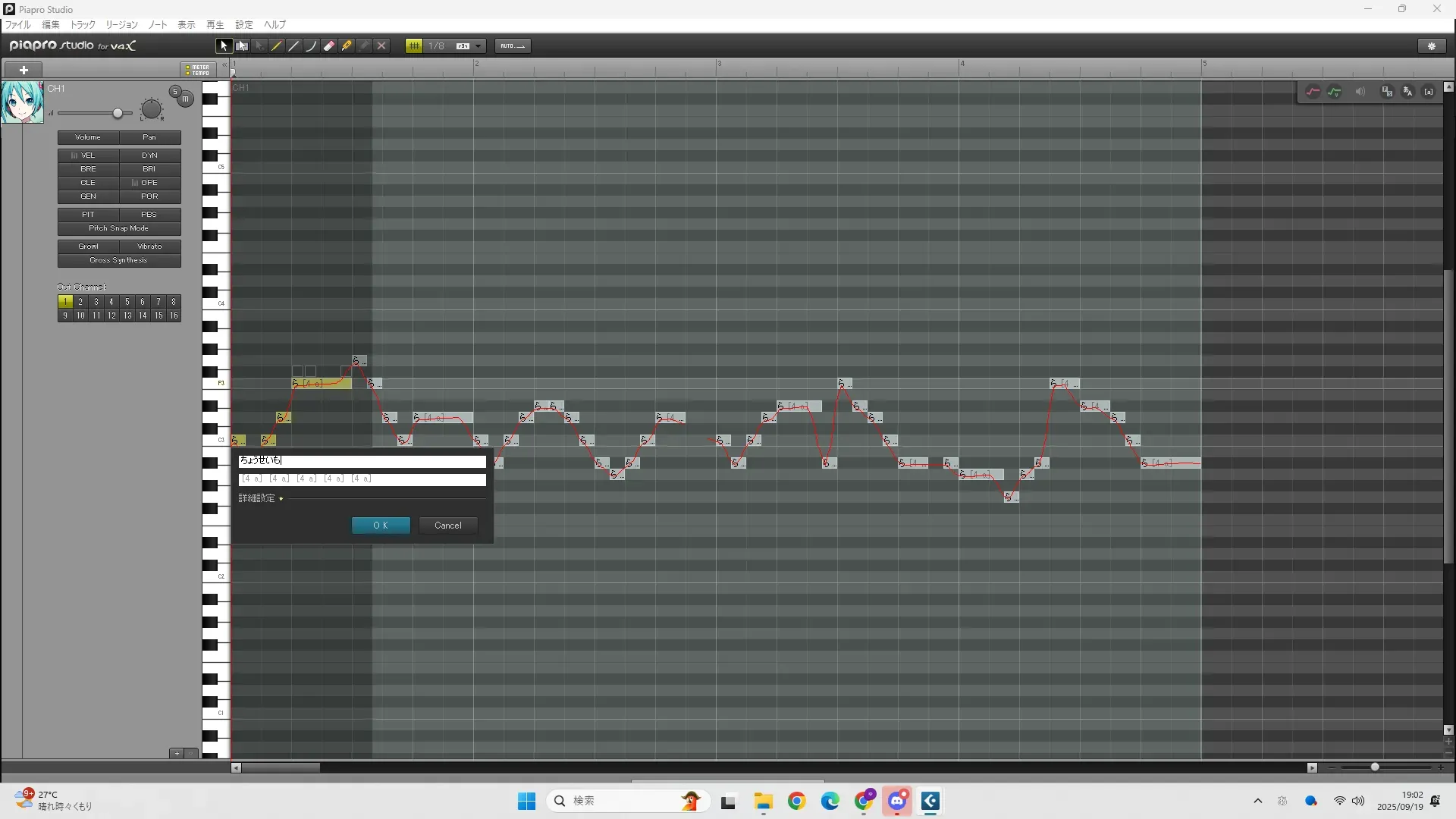Expand the 詳細設定 section in the lyric dialog
Image resolution: width=1456 pixels, height=819 pixels.
tap(281, 499)
